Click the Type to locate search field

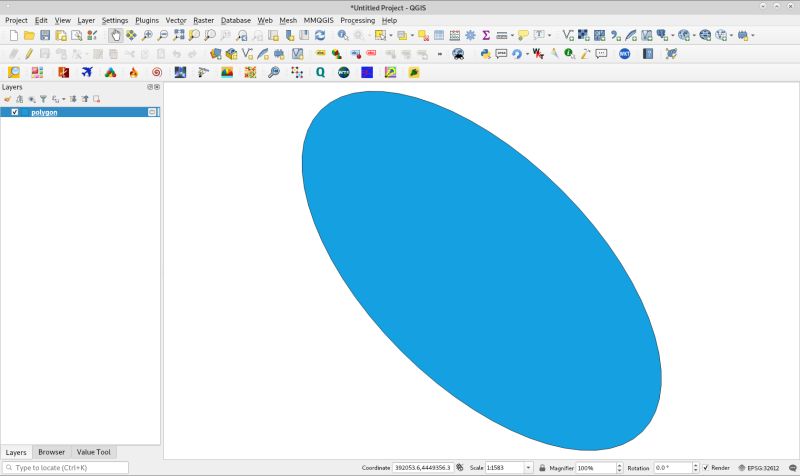65,468
